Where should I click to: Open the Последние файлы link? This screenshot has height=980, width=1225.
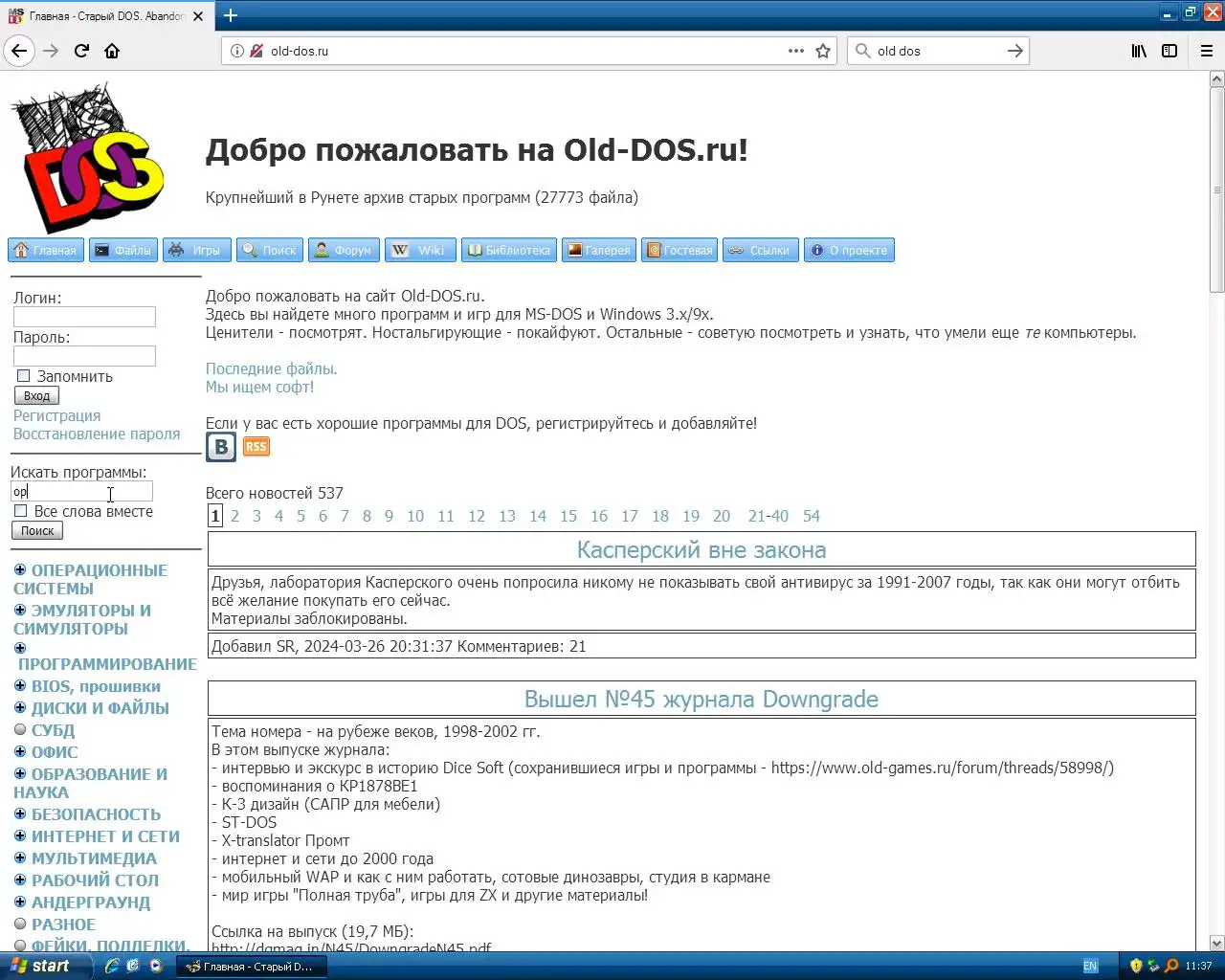click(271, 368)
